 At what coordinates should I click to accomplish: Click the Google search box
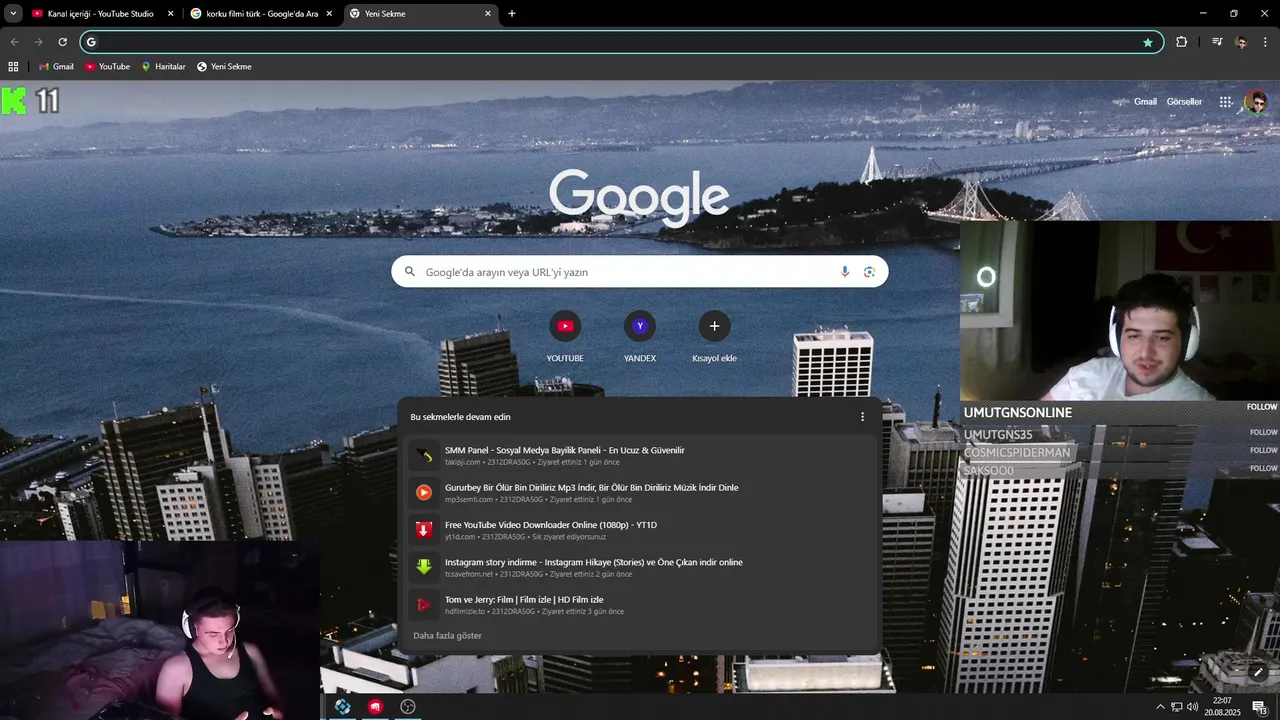(x=639, y=272)
